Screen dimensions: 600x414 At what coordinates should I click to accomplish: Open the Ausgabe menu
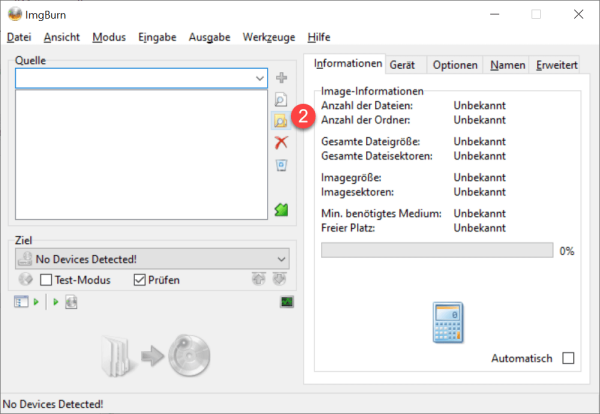210,37
